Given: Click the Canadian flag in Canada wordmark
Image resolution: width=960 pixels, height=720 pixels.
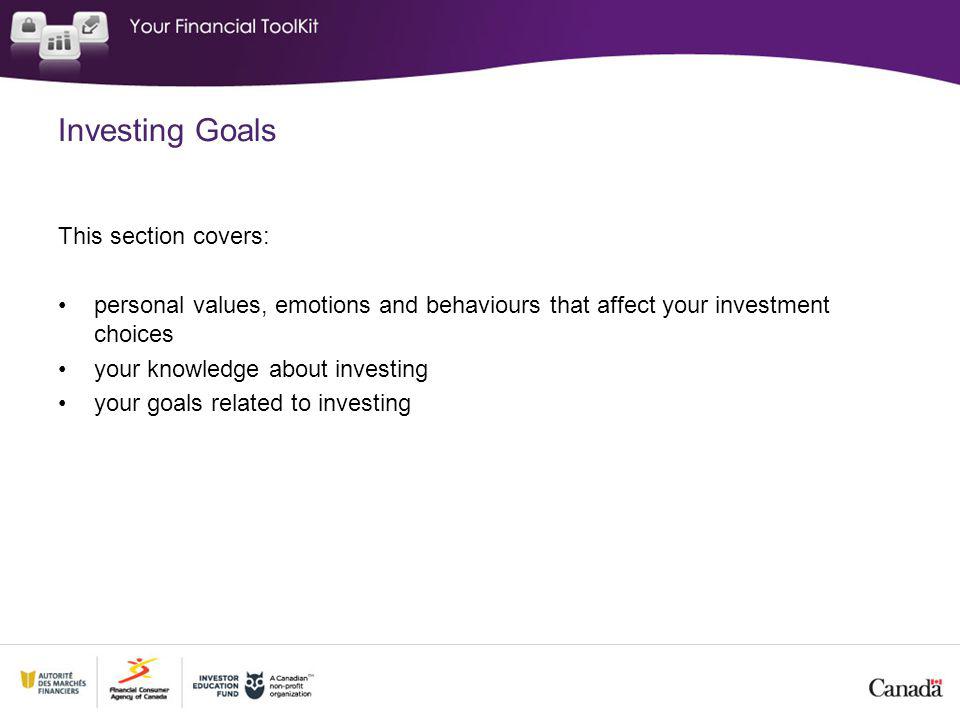Looking at the screenshot, I should coord(936,682).
